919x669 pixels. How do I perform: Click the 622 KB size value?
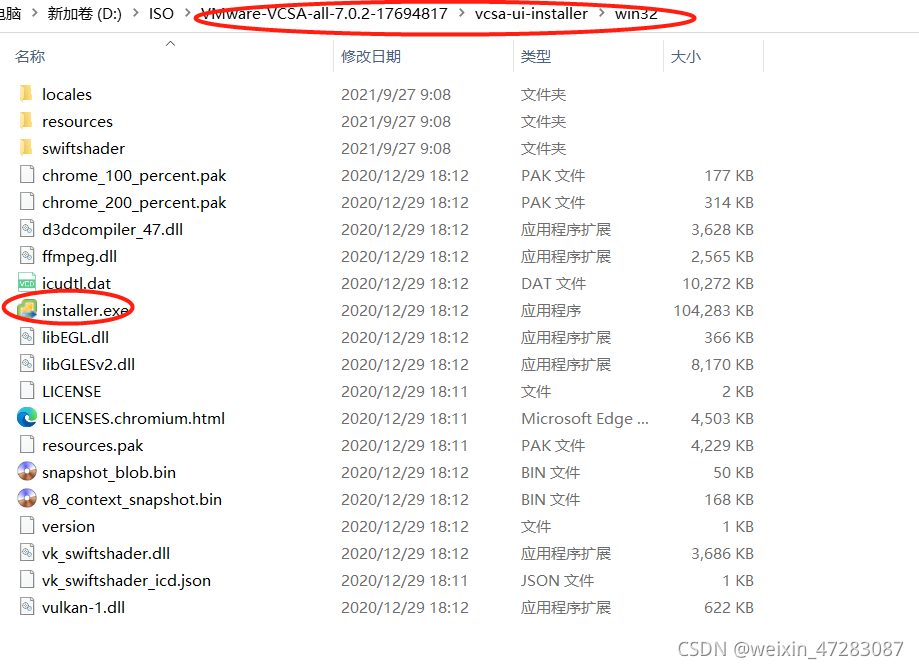pyautogui.click(x=729, y=607)
